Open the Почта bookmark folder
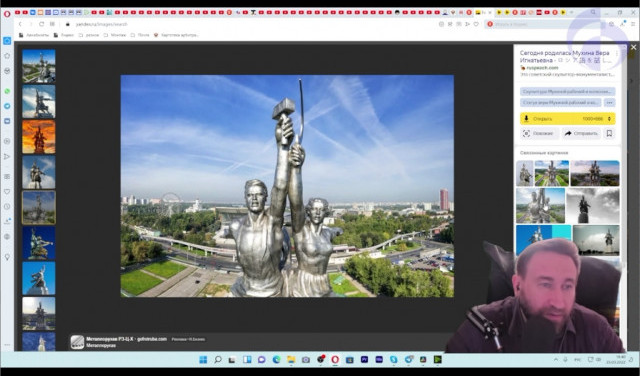 [140, 35]
